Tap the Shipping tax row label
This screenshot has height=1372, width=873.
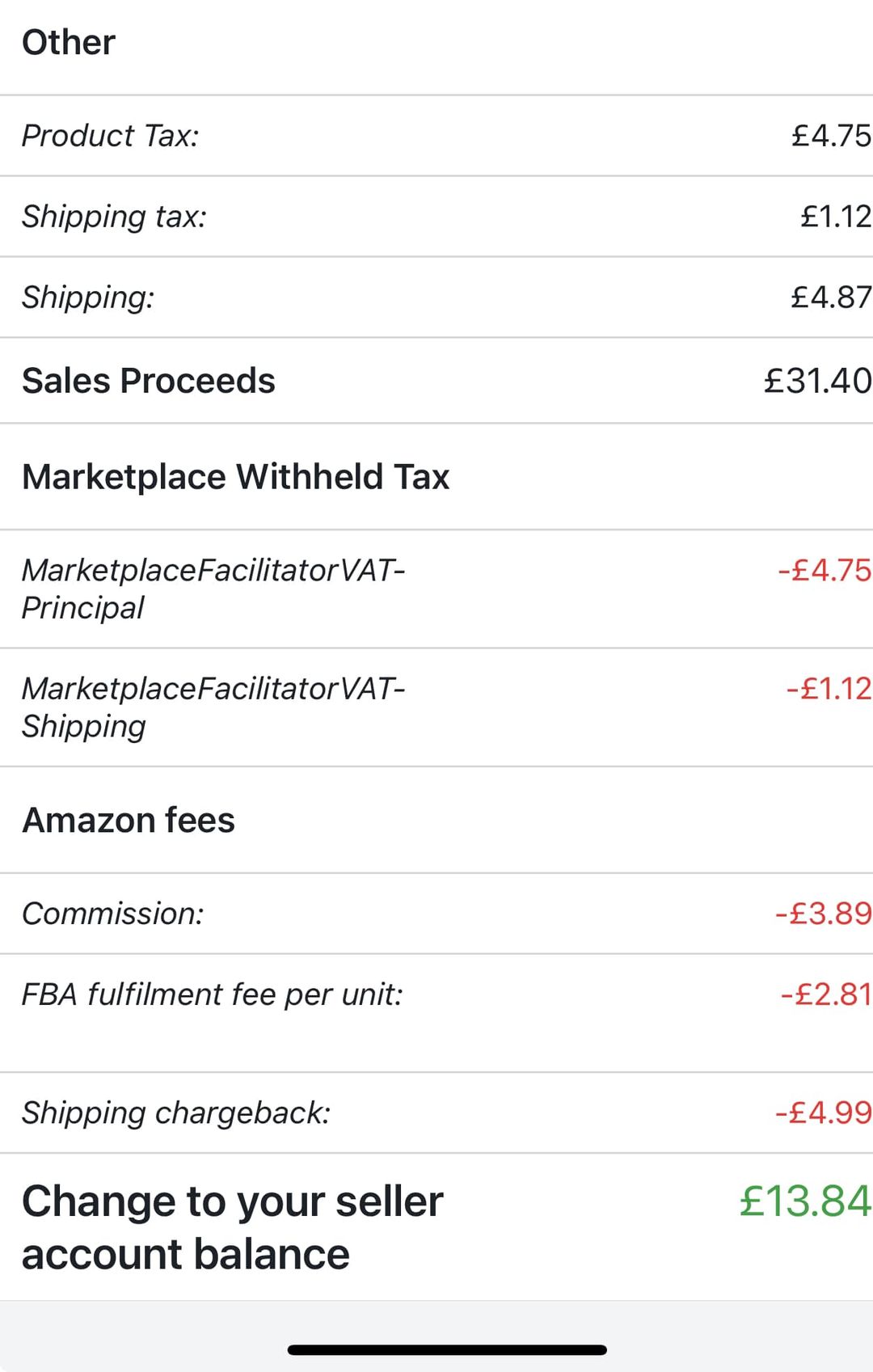click(114, 217)
